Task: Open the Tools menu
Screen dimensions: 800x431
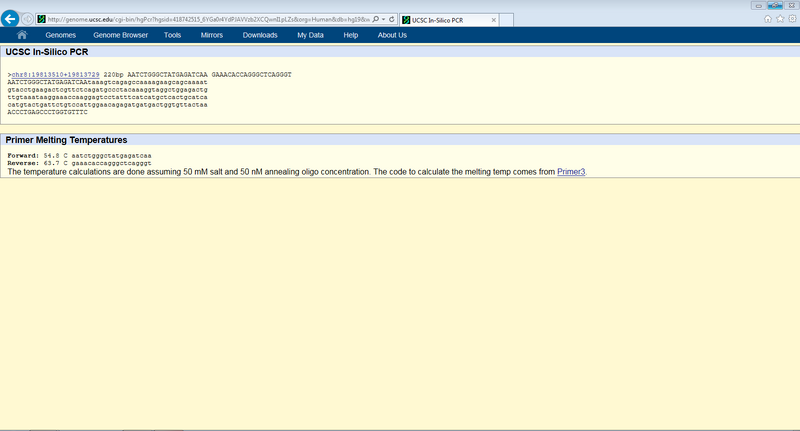Action: [x=172, y=35]
